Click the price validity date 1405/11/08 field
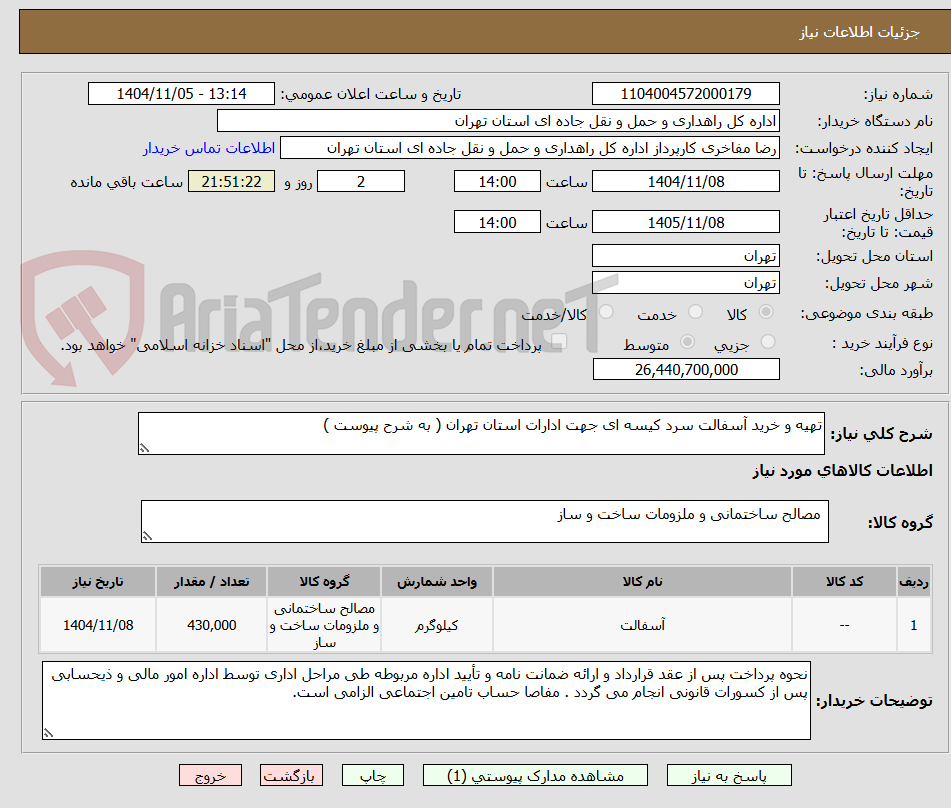Screen dimensions: 951x808 coord(685,222)
